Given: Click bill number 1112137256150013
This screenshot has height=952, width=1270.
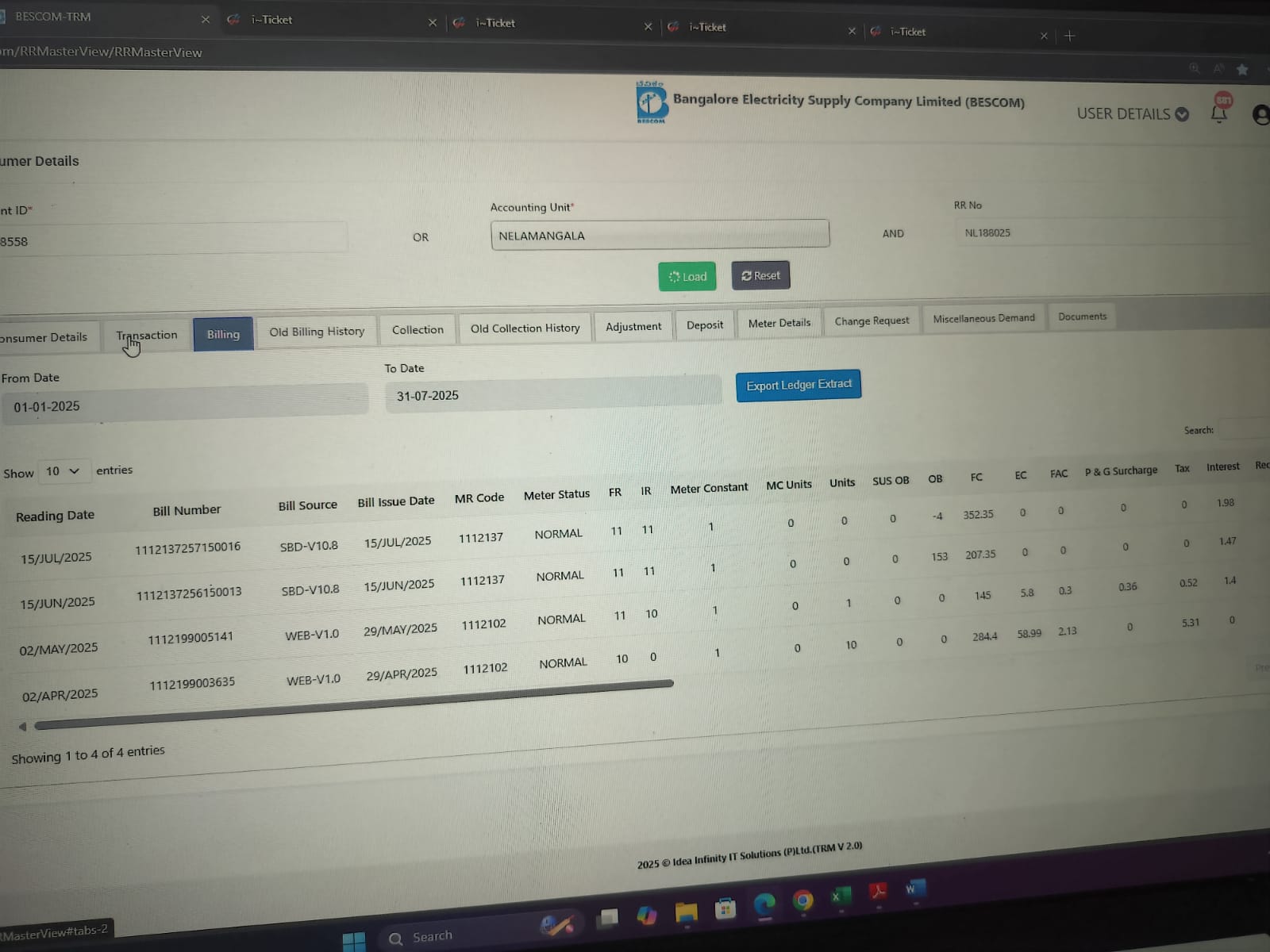Looking at the screenshot, I should (189, 593).
